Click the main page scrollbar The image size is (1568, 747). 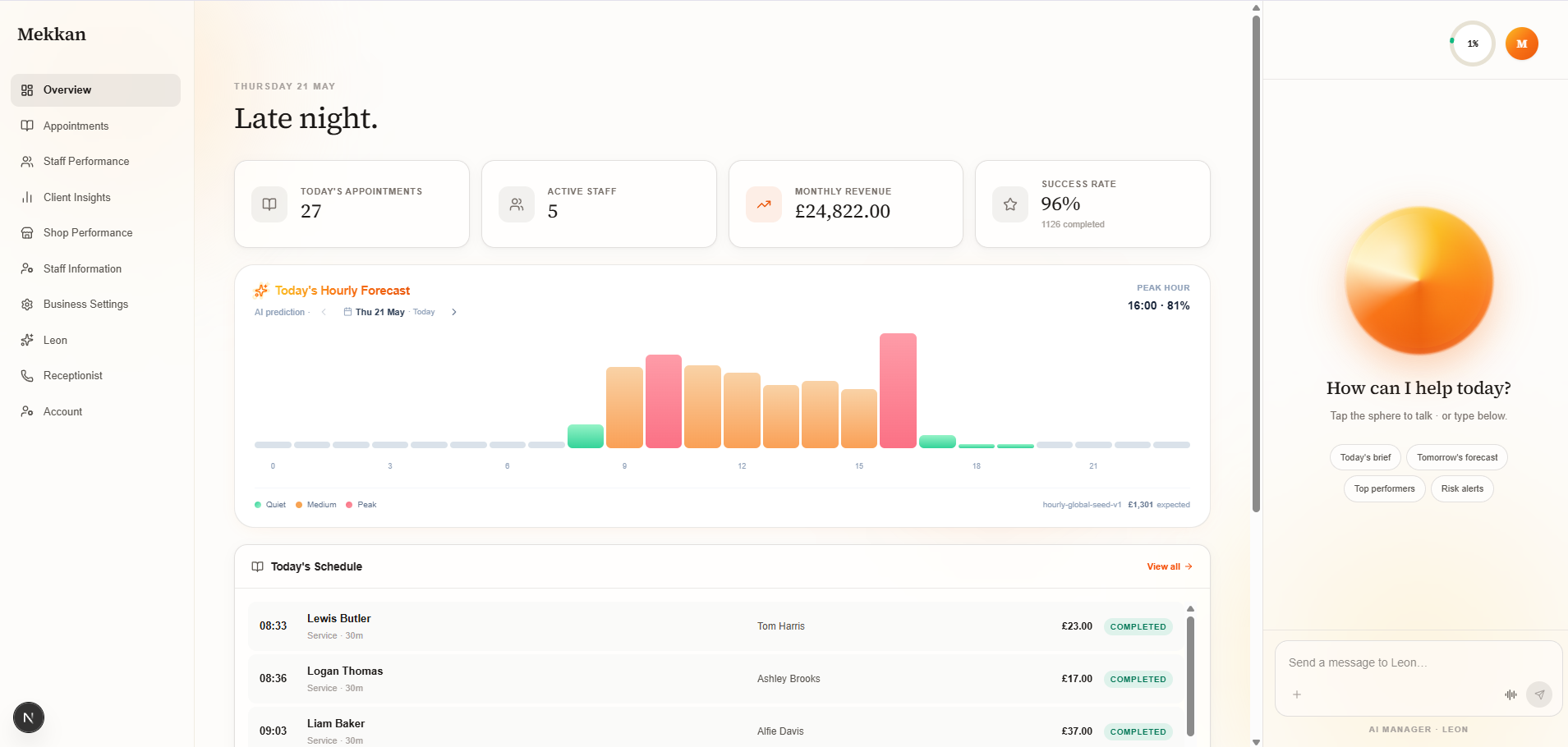click(1256, 263)
